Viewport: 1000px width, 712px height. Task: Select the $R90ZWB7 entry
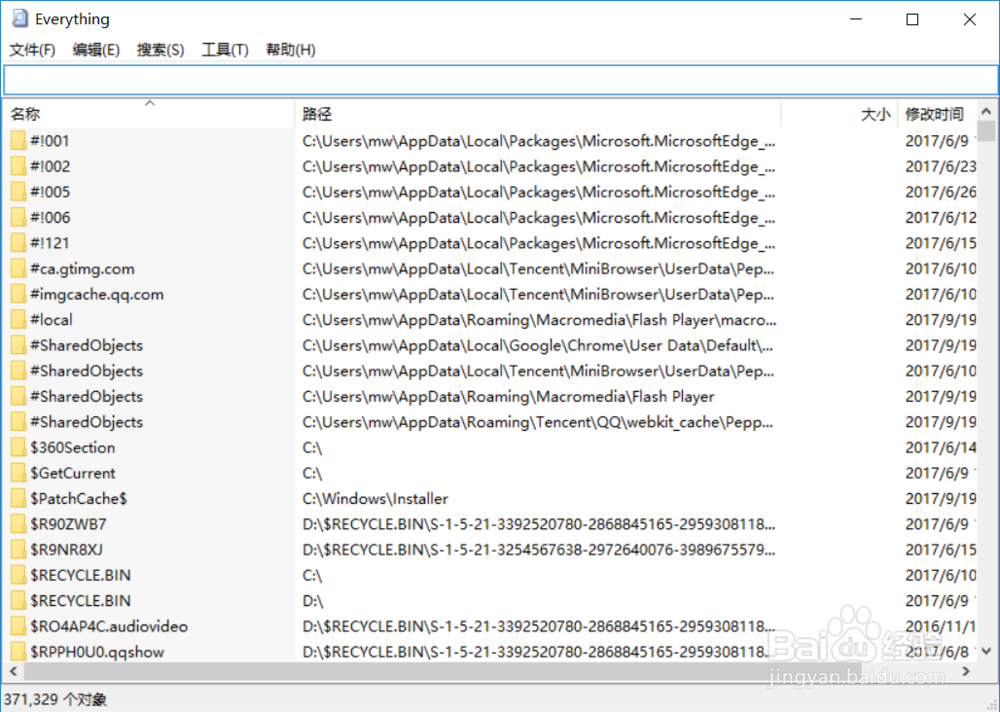click(x=68, y=524)
